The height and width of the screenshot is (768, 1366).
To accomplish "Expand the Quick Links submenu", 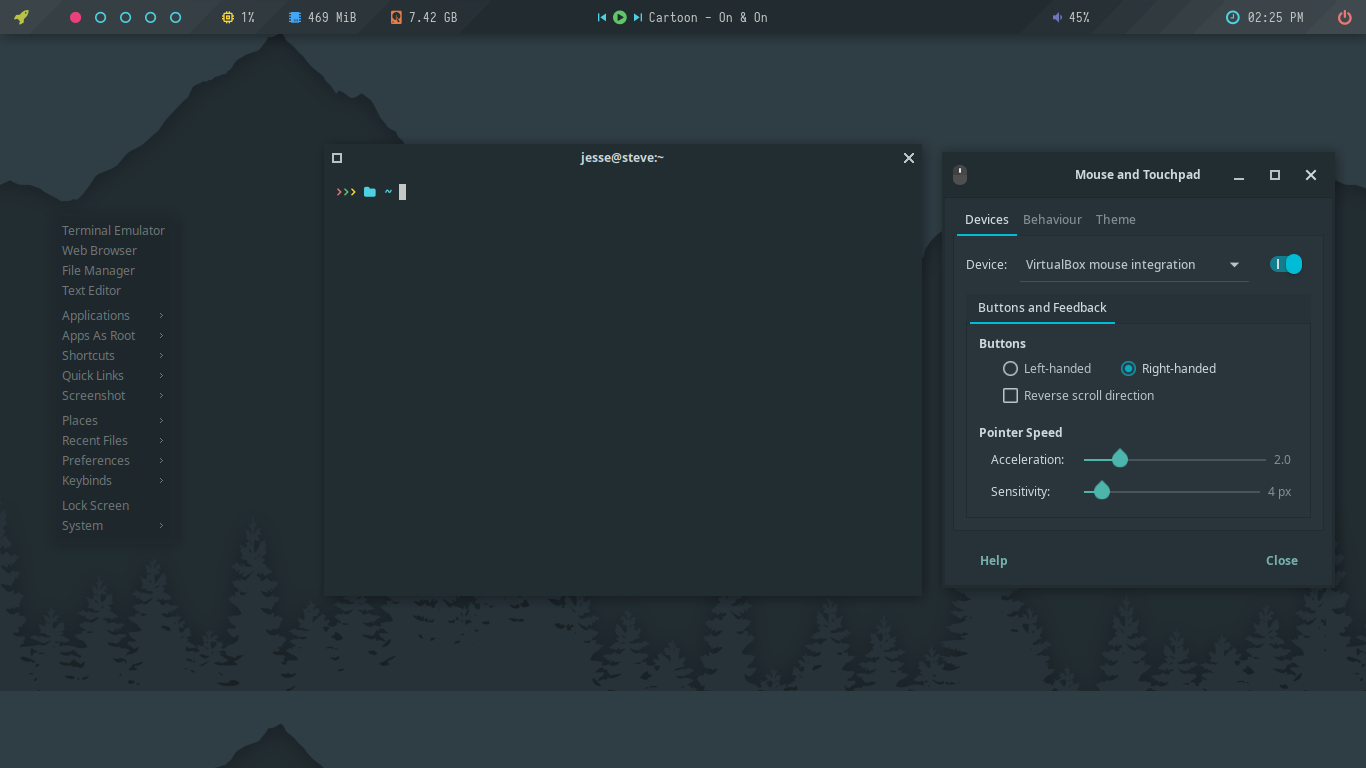I will point(113,376).
